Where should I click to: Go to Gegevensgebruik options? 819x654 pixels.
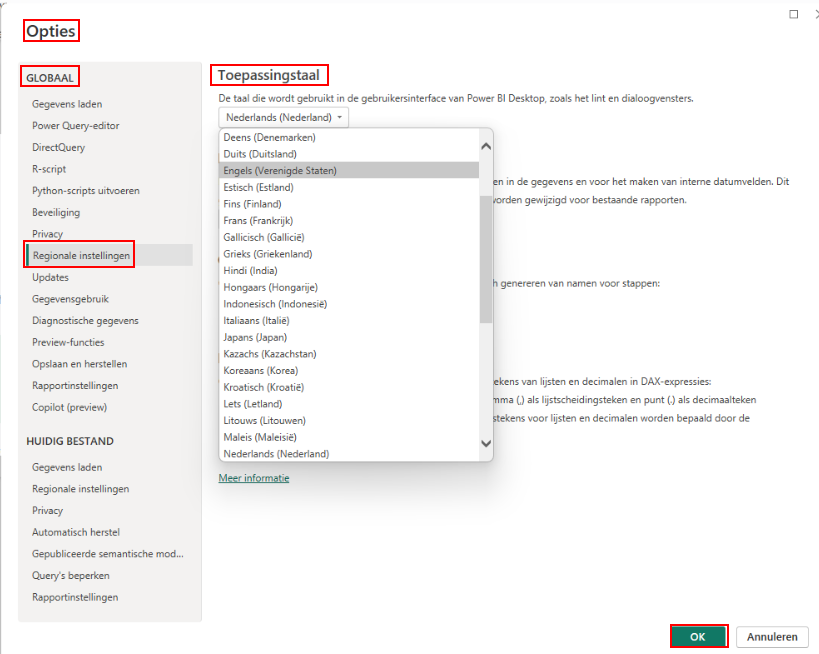coord(71,299)
